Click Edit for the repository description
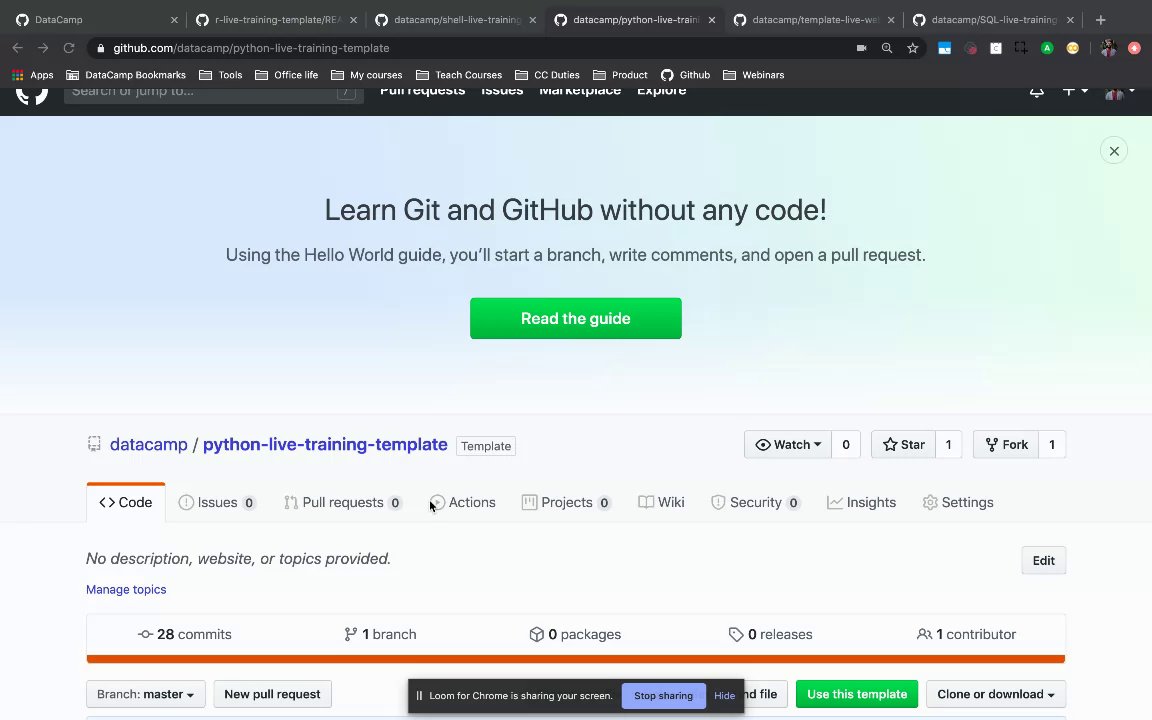Image resolution: width=1152 pixels, height=720 pixels. click(x=1043, y=561)
